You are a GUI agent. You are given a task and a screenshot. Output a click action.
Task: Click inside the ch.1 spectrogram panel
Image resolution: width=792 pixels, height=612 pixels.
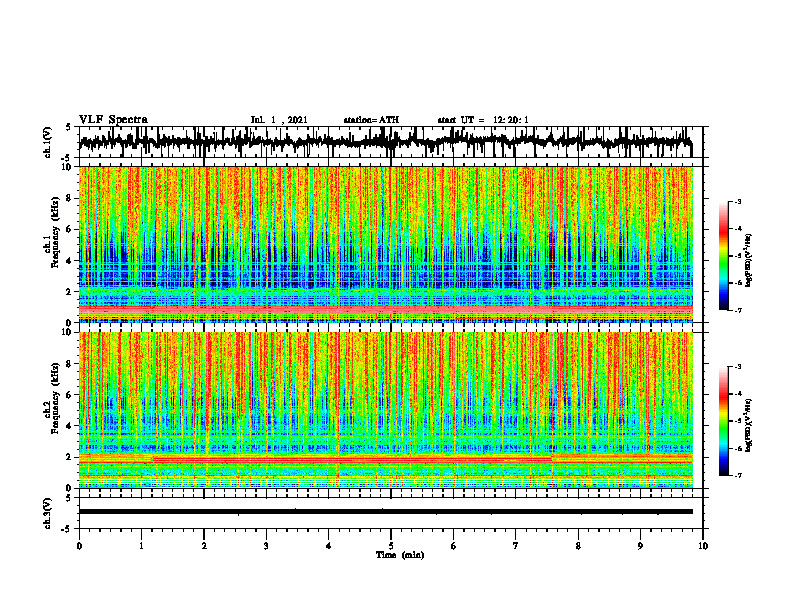[386, 244]
